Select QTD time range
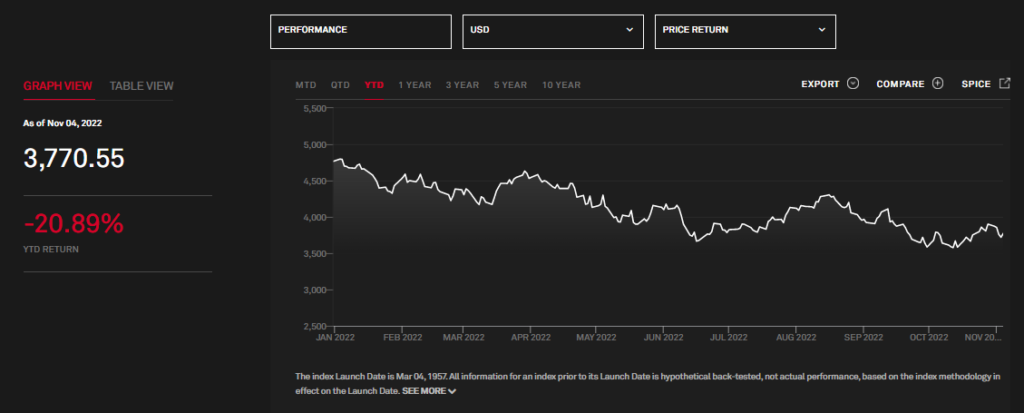Viewport: 1024px width, 413px height. pos(340,85)
